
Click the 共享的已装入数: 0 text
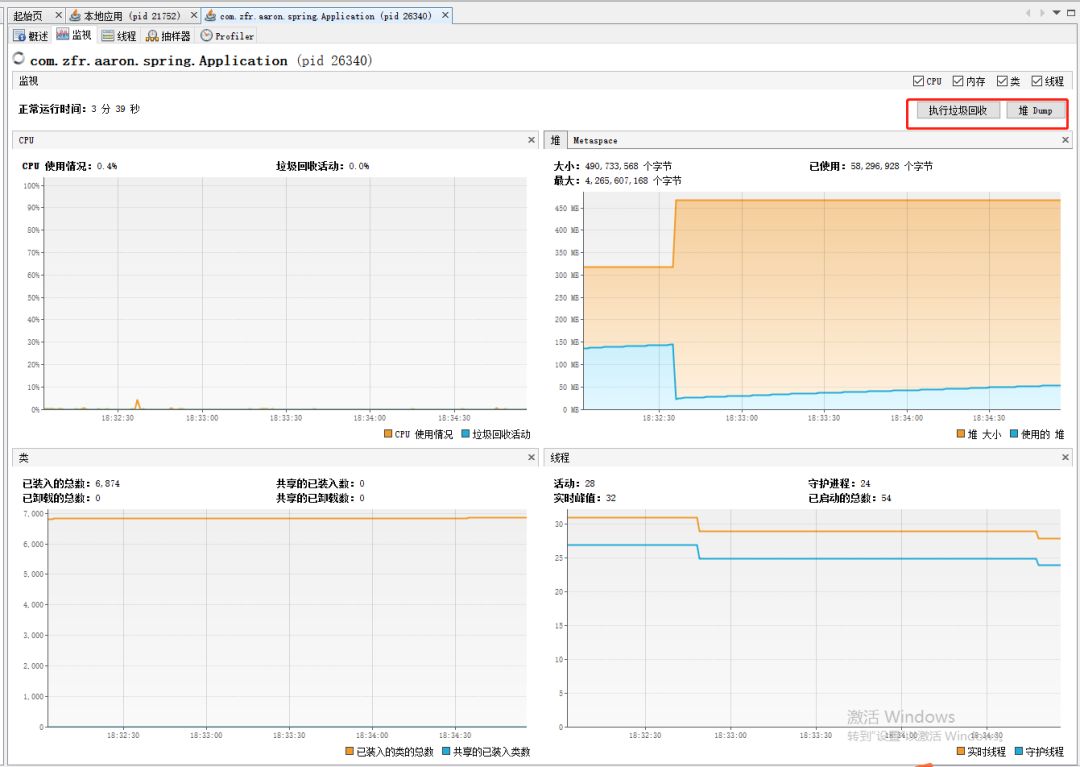pos(320,483)
